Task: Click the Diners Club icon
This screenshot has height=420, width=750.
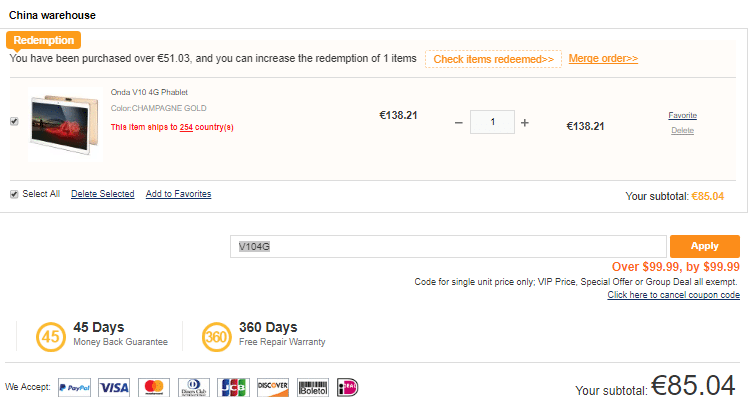Action: 194,387
